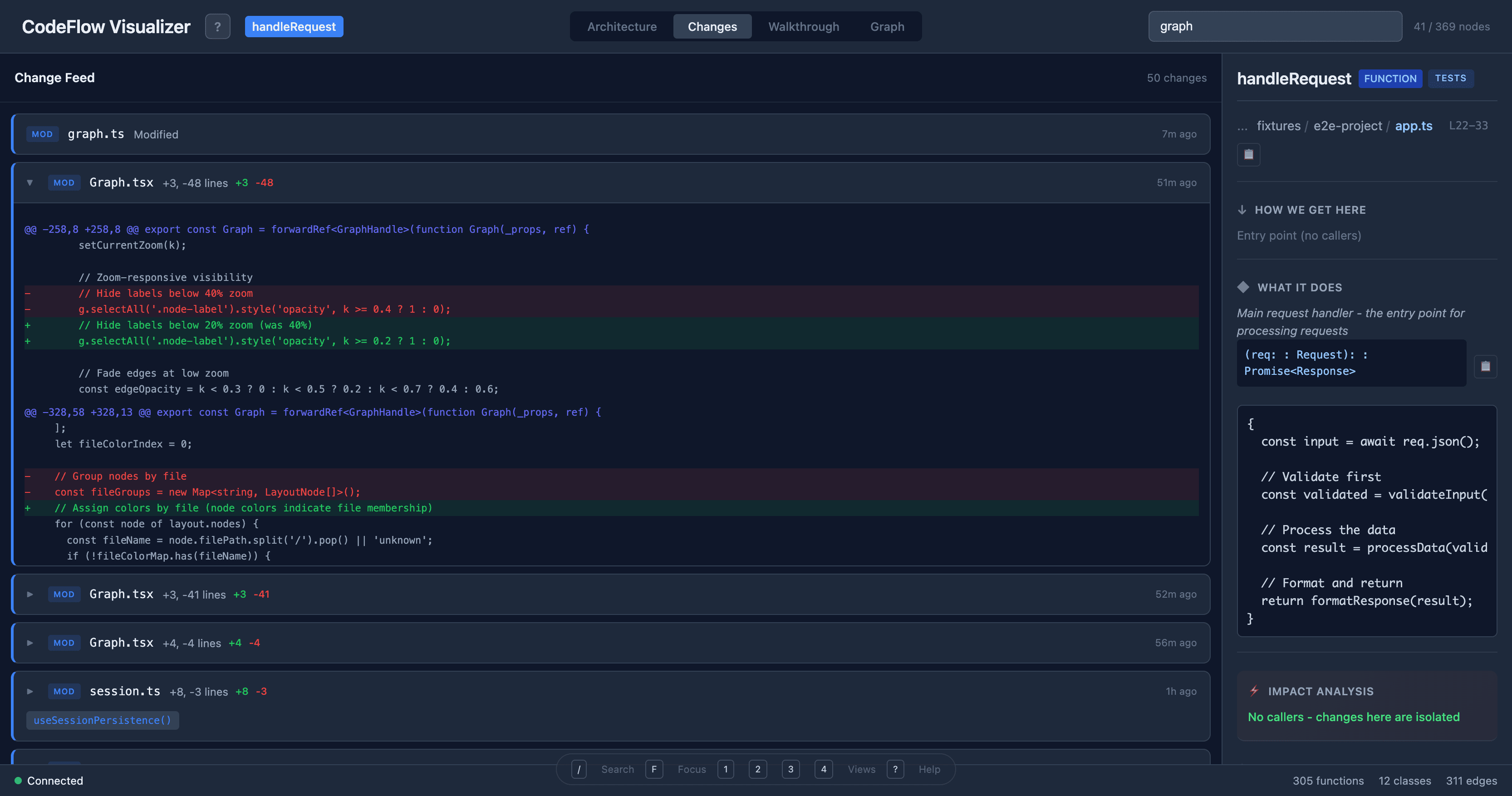Click the handleRequest button in the header
Viewport: 1512px width, 796px height.
click(294, 26)
